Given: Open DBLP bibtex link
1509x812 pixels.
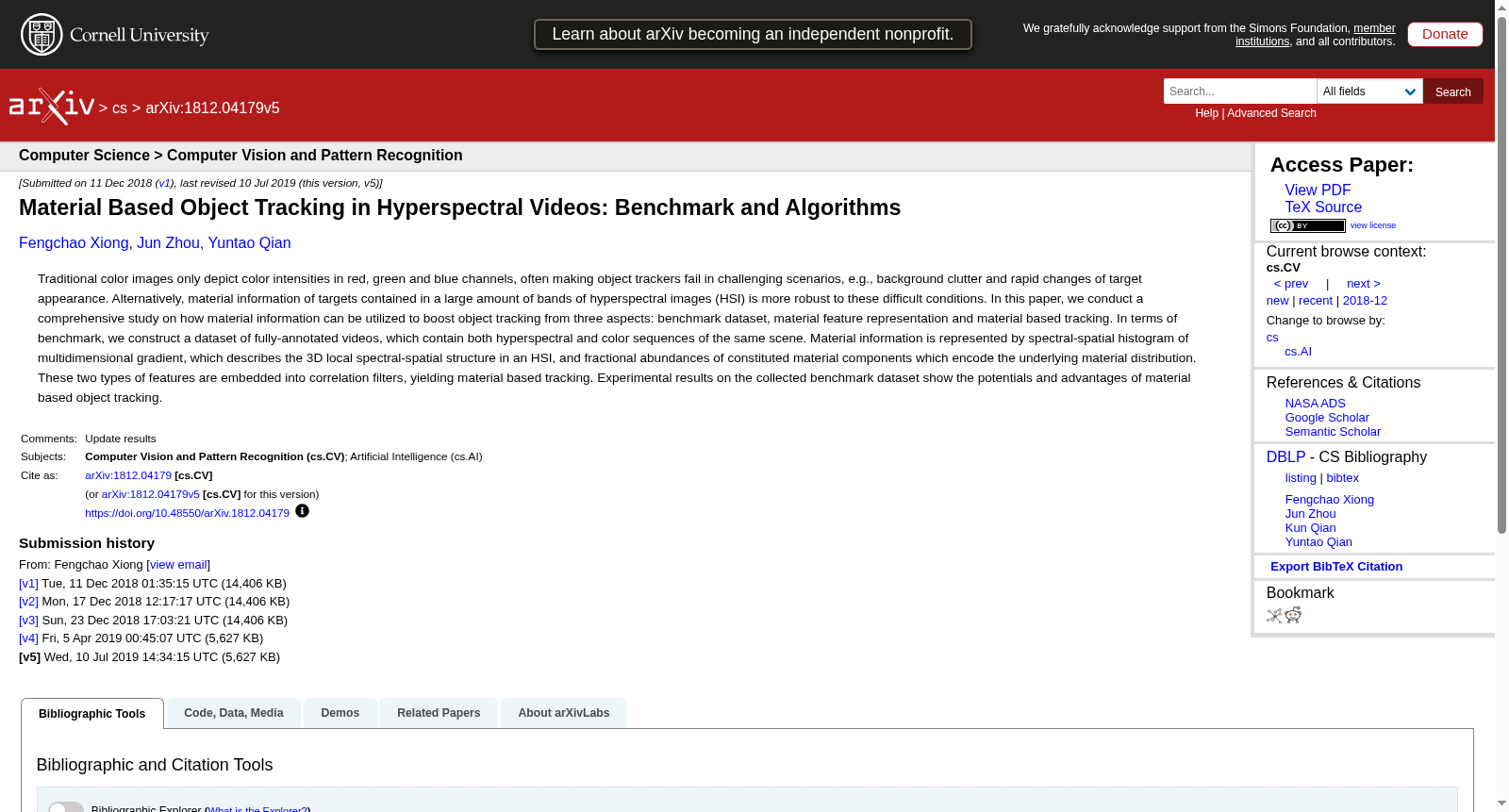Looking at the screenshot, I should coord(1342,478).
